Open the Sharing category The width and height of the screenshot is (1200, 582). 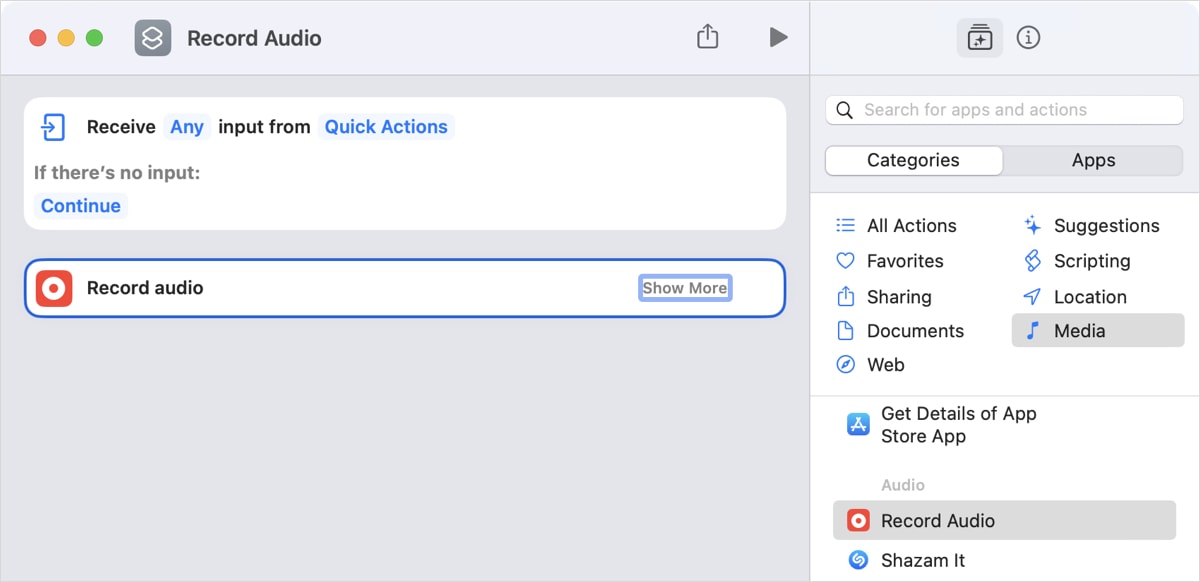coord(899,296)
